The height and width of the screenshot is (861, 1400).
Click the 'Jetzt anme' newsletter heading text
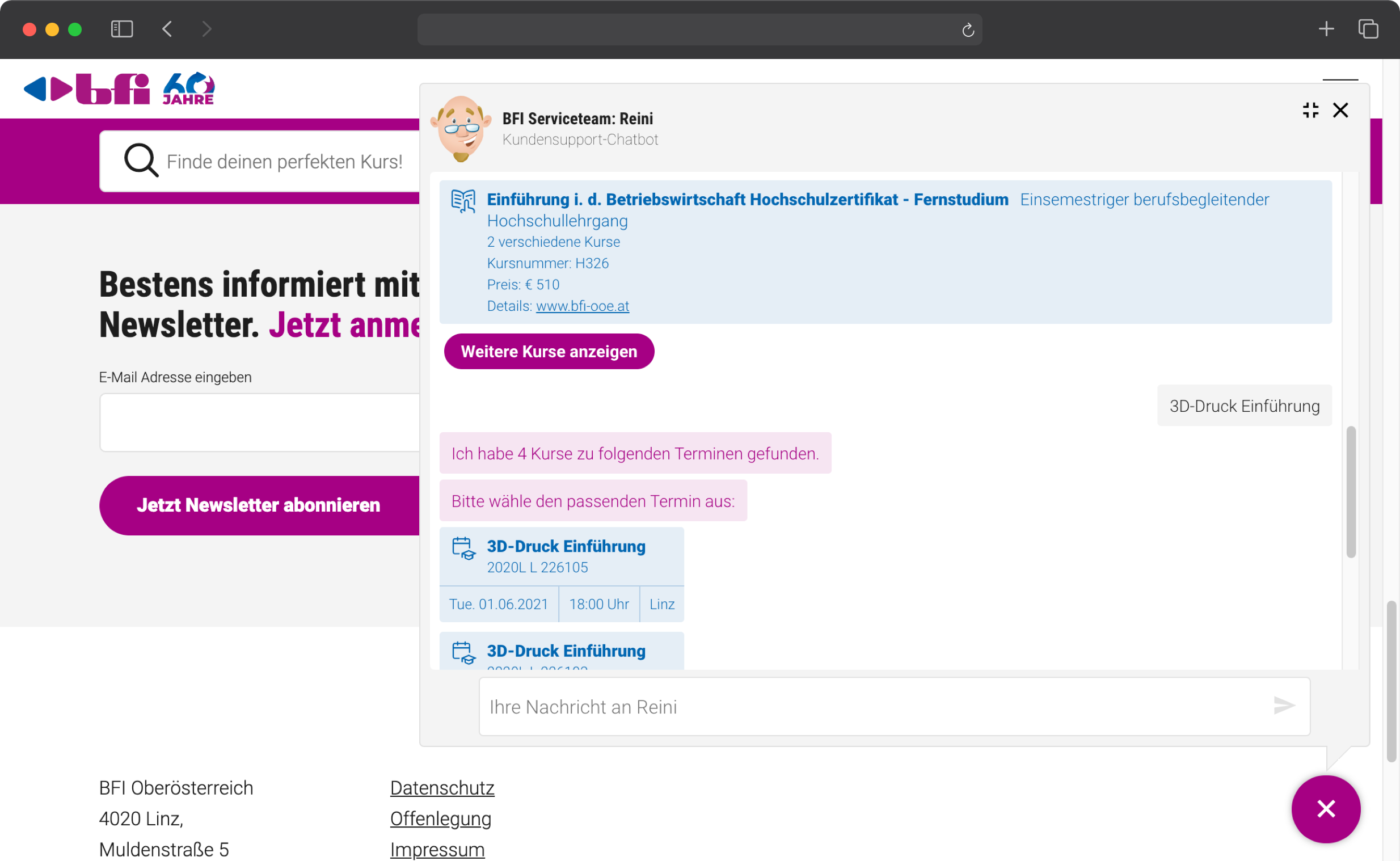[x=344, y=325]
